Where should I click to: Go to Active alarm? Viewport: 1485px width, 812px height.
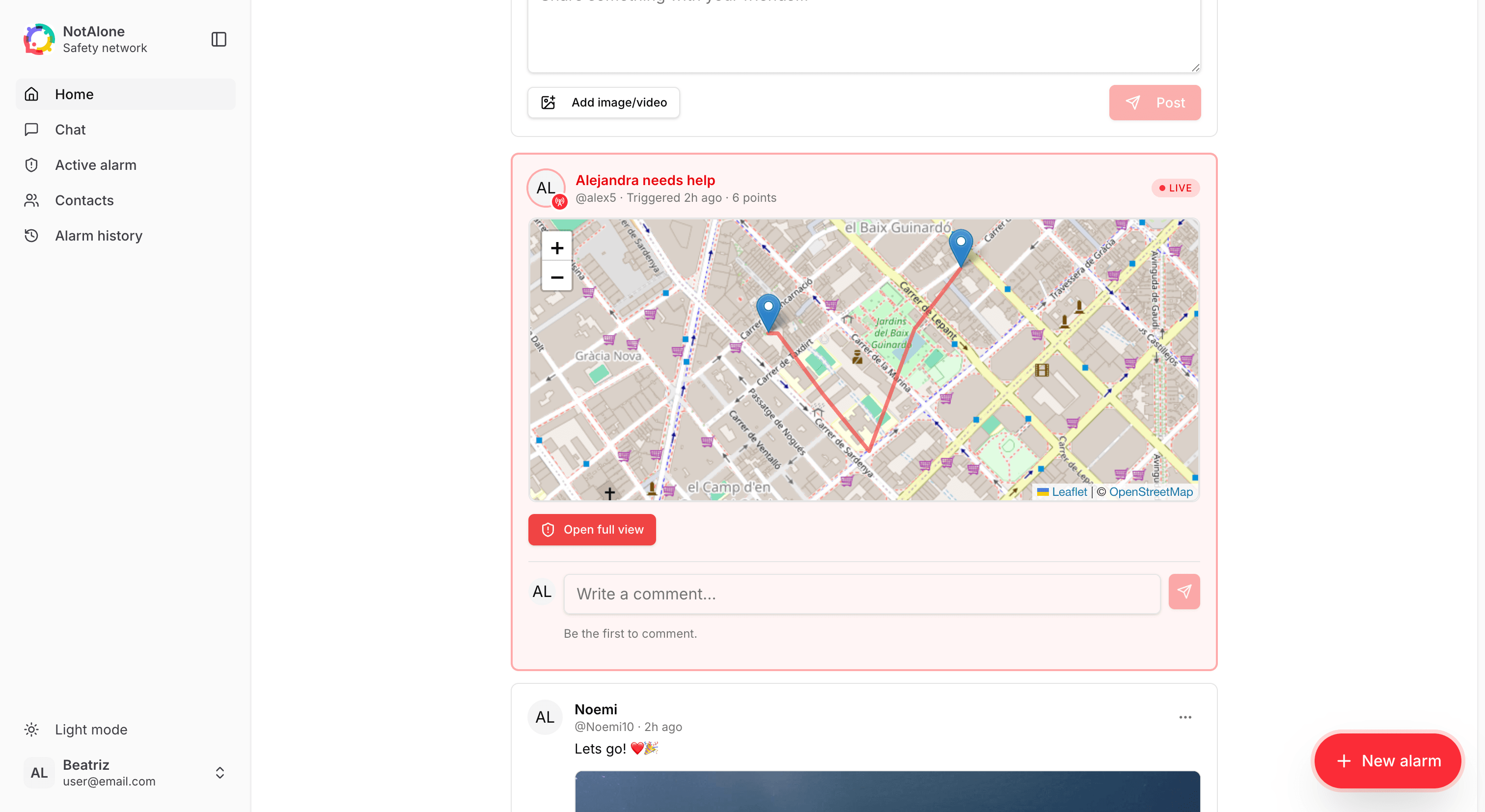126,165
